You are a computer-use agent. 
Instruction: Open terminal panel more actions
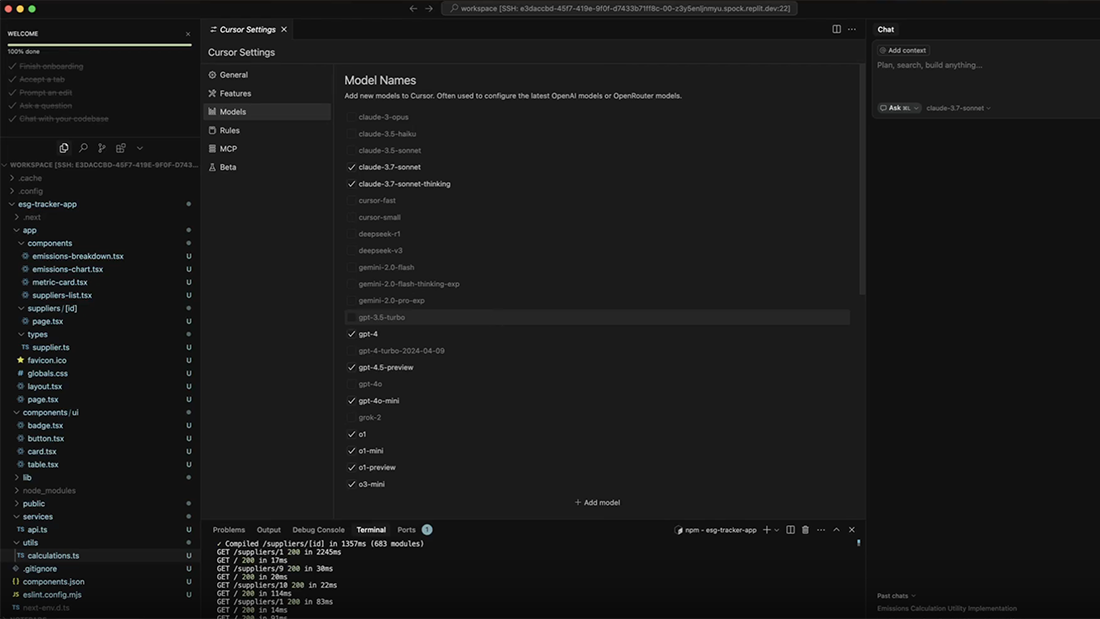(821, 530)
